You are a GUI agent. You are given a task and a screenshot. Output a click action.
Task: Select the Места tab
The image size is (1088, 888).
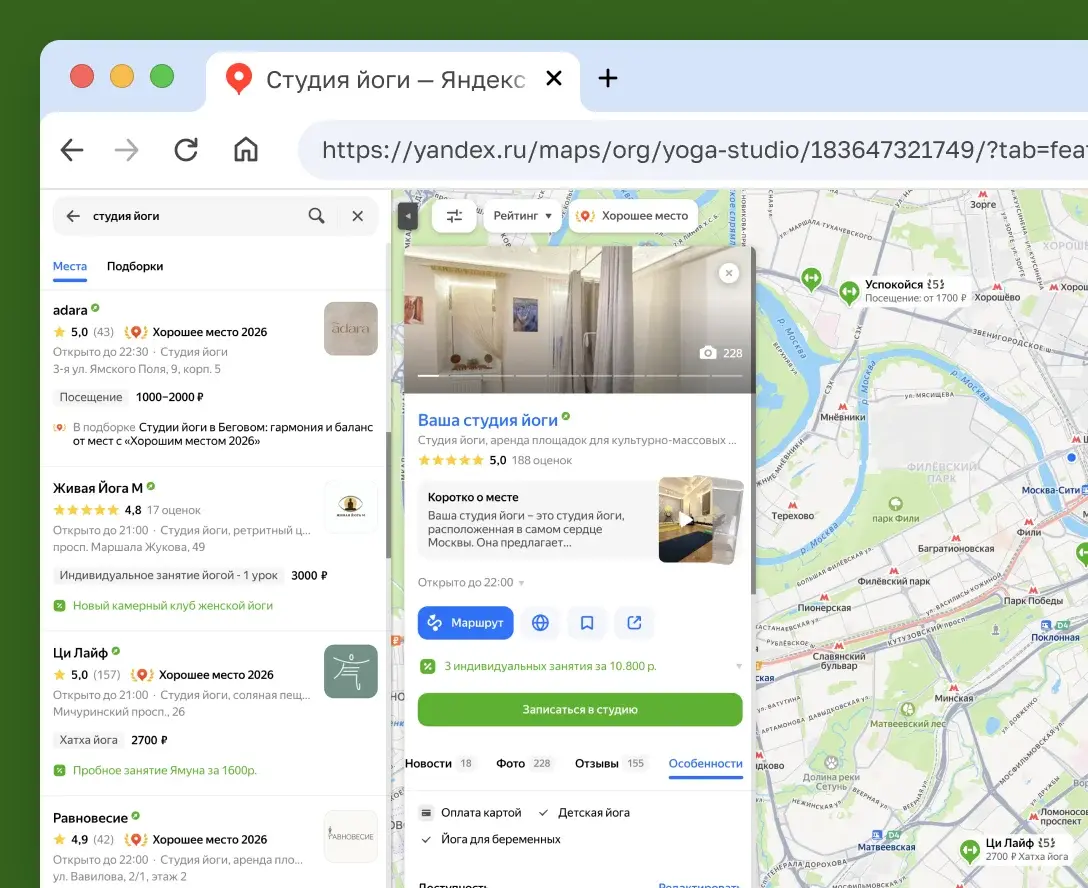pos(70,266)
